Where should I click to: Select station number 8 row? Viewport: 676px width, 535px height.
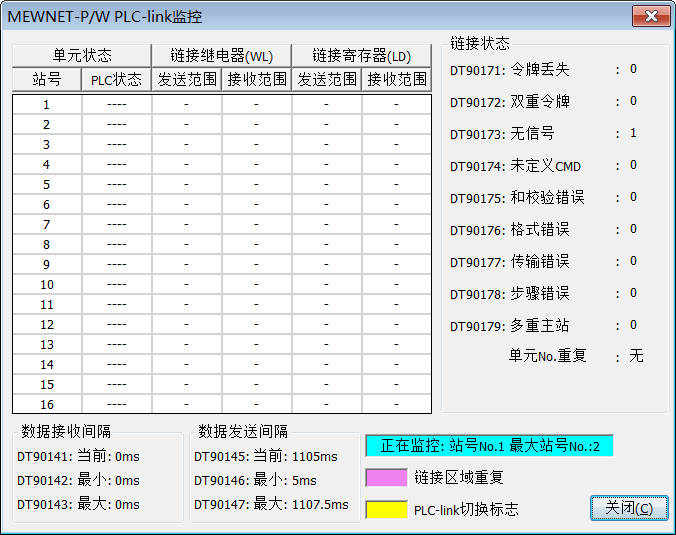coord(47,244)
